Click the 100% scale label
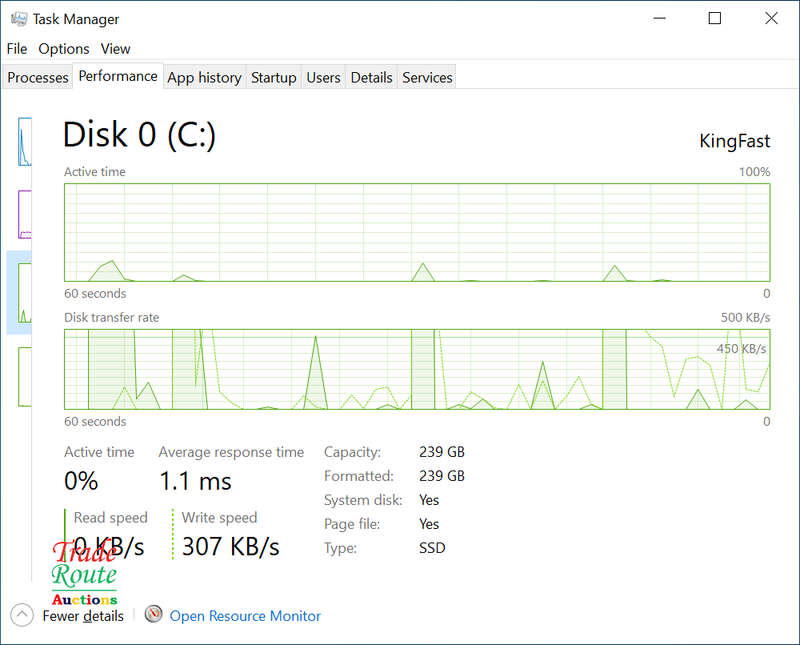Image resolution: width=800 pixels, height=645 pixels. point(755,172)
